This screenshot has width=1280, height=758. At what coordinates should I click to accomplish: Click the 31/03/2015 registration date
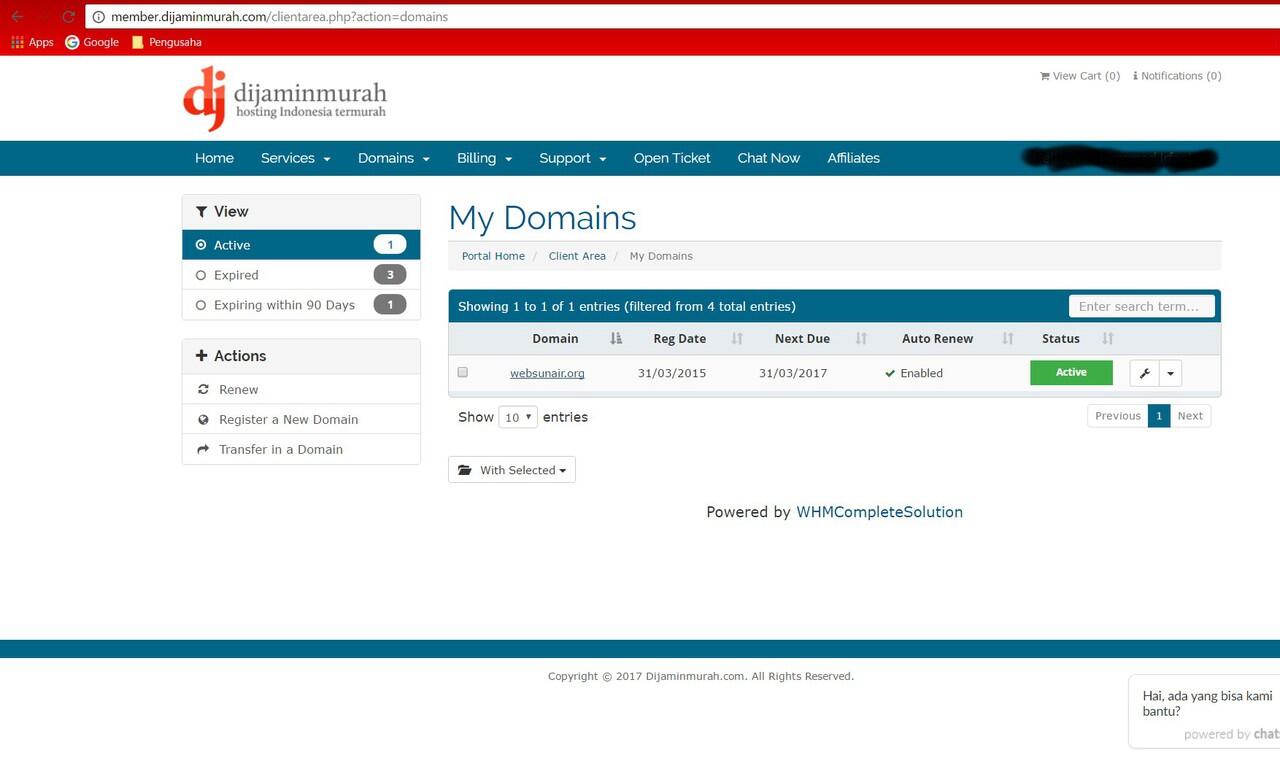[x=672, y=373]
